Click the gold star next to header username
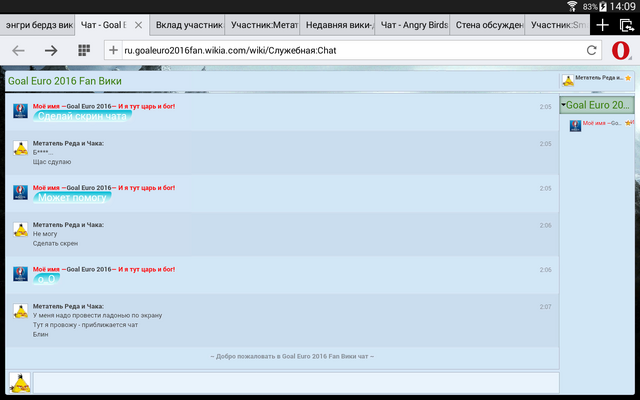This screenshot has width=640, height=400. pyautogui.click(x=628, y=78)
